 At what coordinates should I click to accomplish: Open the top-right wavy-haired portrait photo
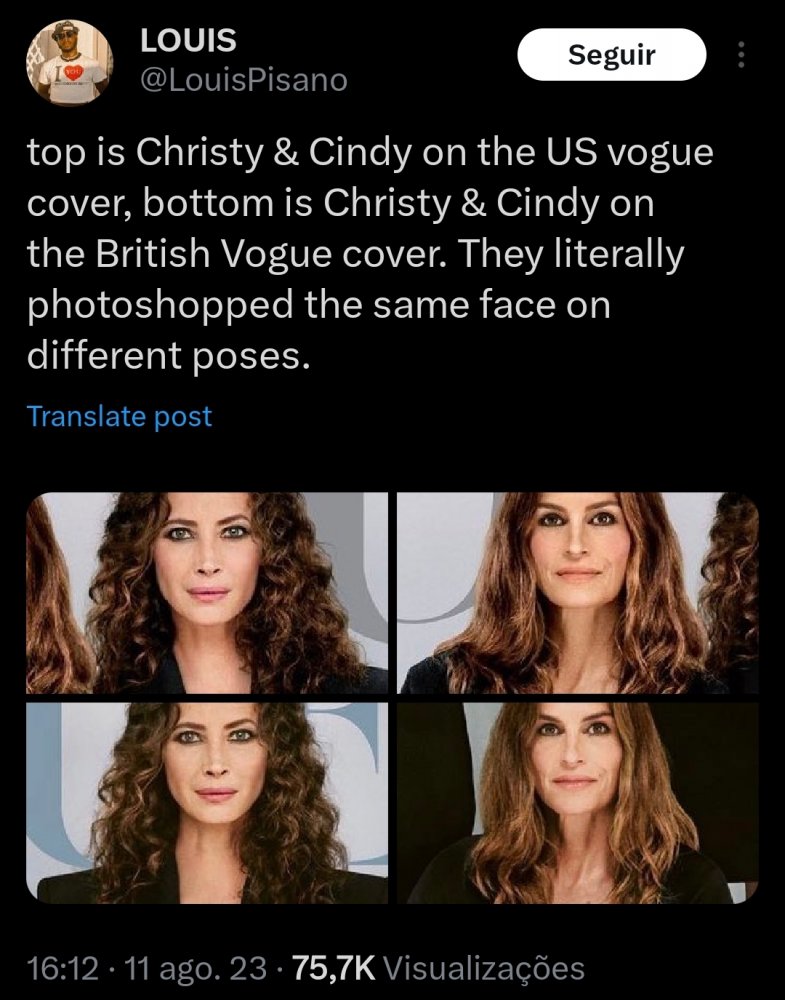click(x=578, y=592)
